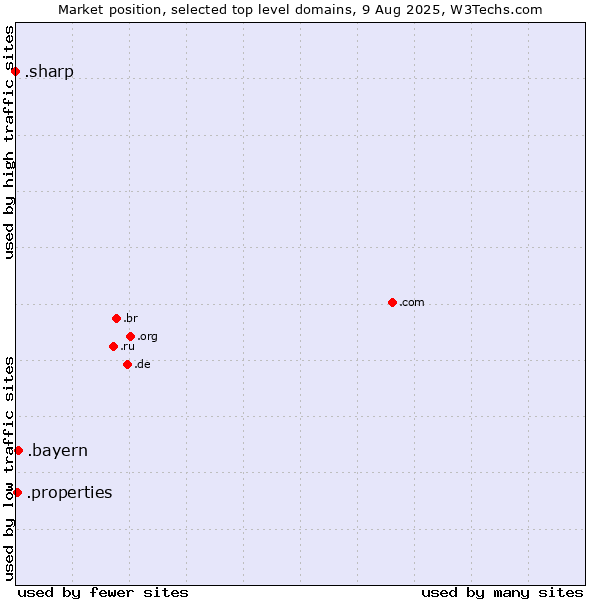The width and height of the screenshot is (600, 600).
Task: Click the ".ru" label text
Action: pyautogui.click(x=127, y=346)
